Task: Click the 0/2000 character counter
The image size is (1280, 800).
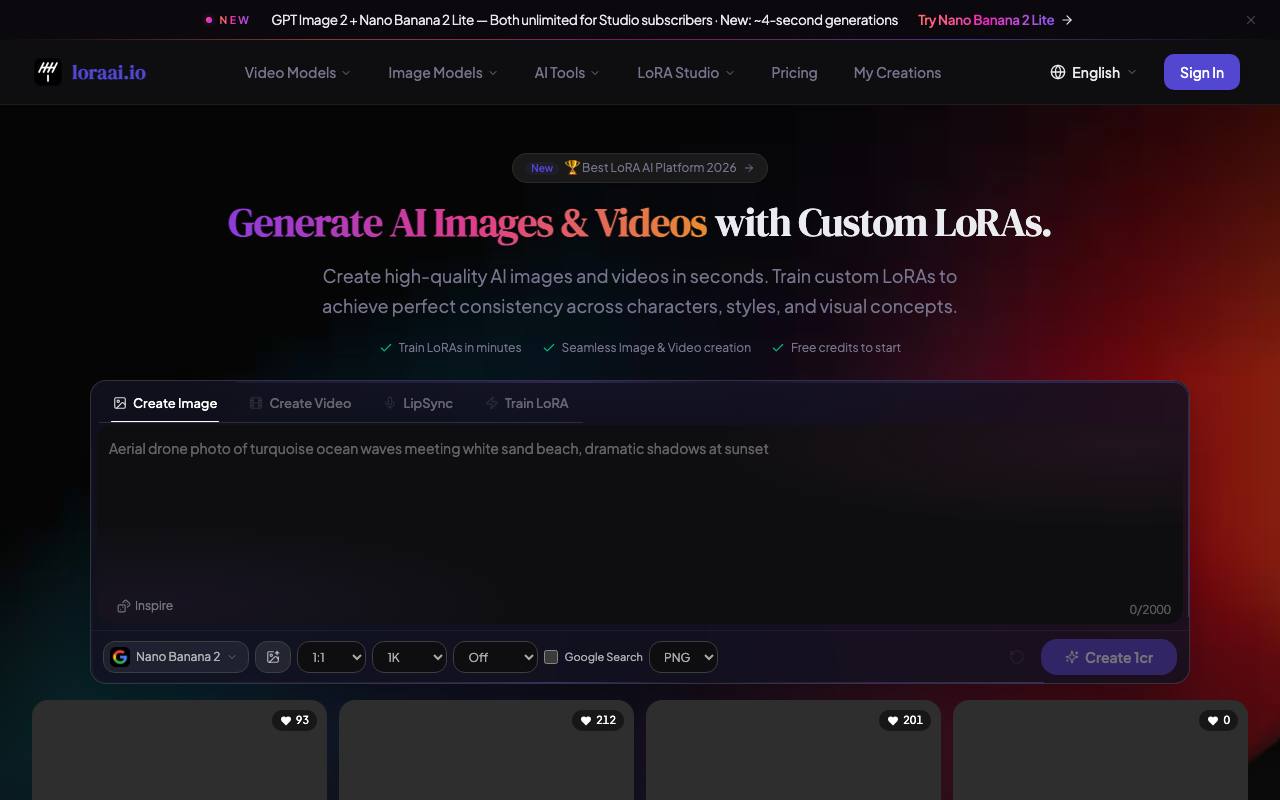Action: (1150, 609)
